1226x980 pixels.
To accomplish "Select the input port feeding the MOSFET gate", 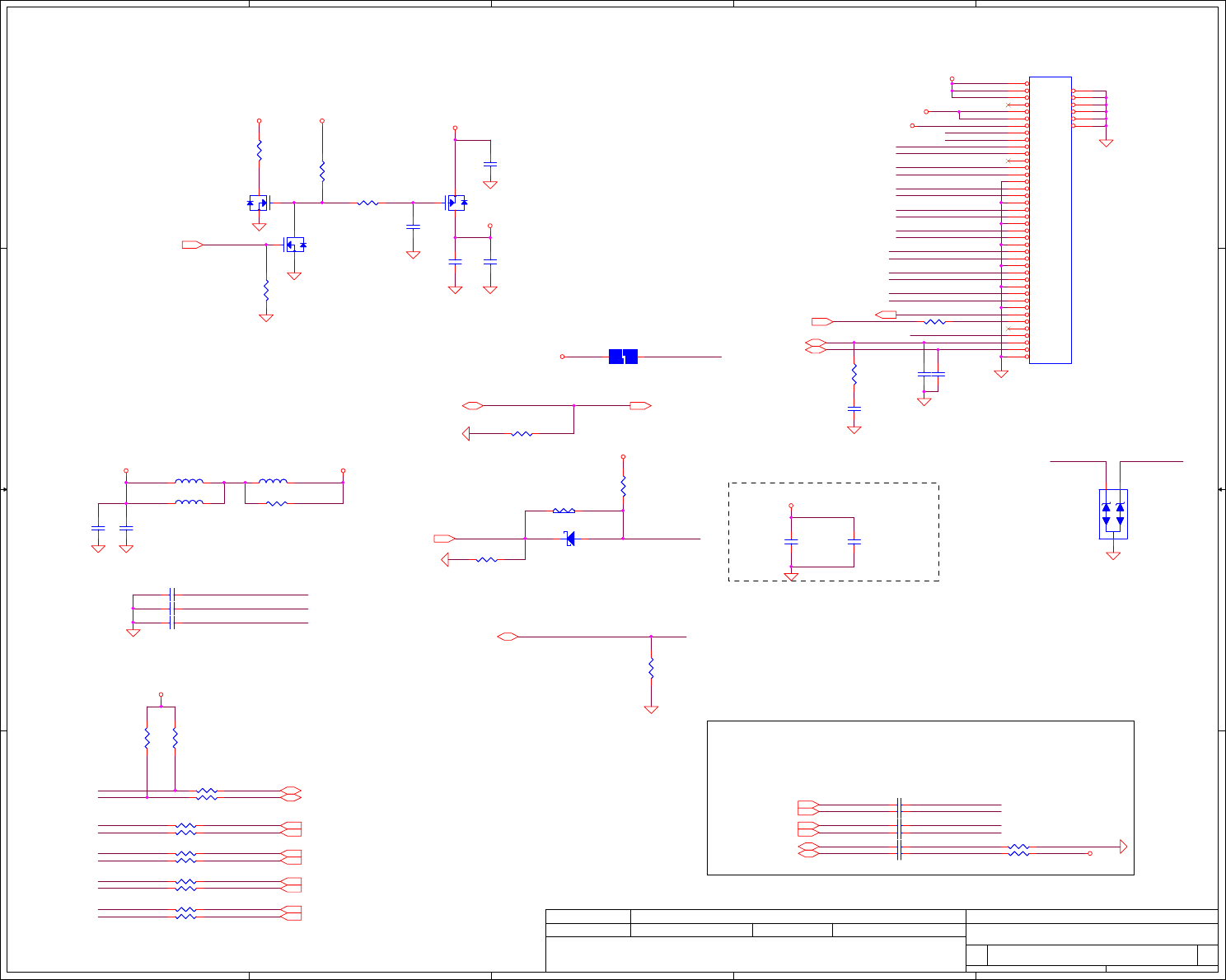I will pos(193,245).
